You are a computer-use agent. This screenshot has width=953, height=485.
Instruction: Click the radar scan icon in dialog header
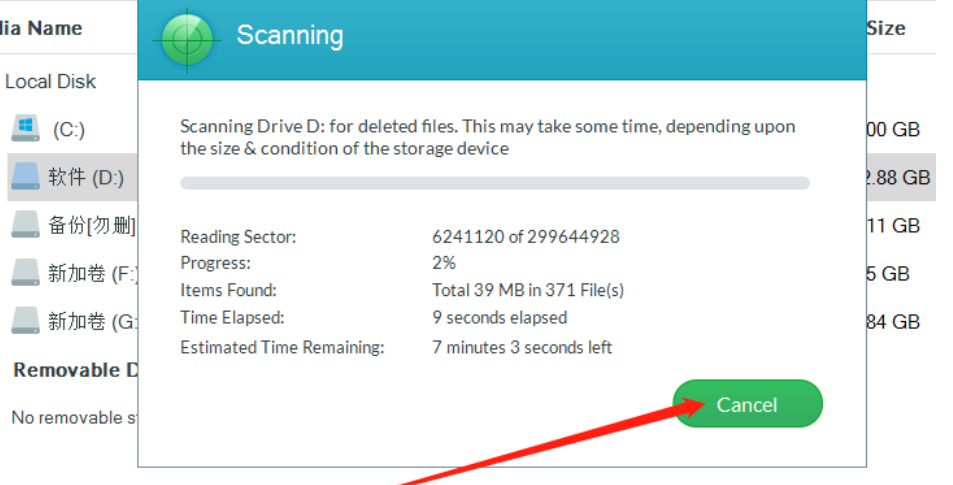click(187, 40)
